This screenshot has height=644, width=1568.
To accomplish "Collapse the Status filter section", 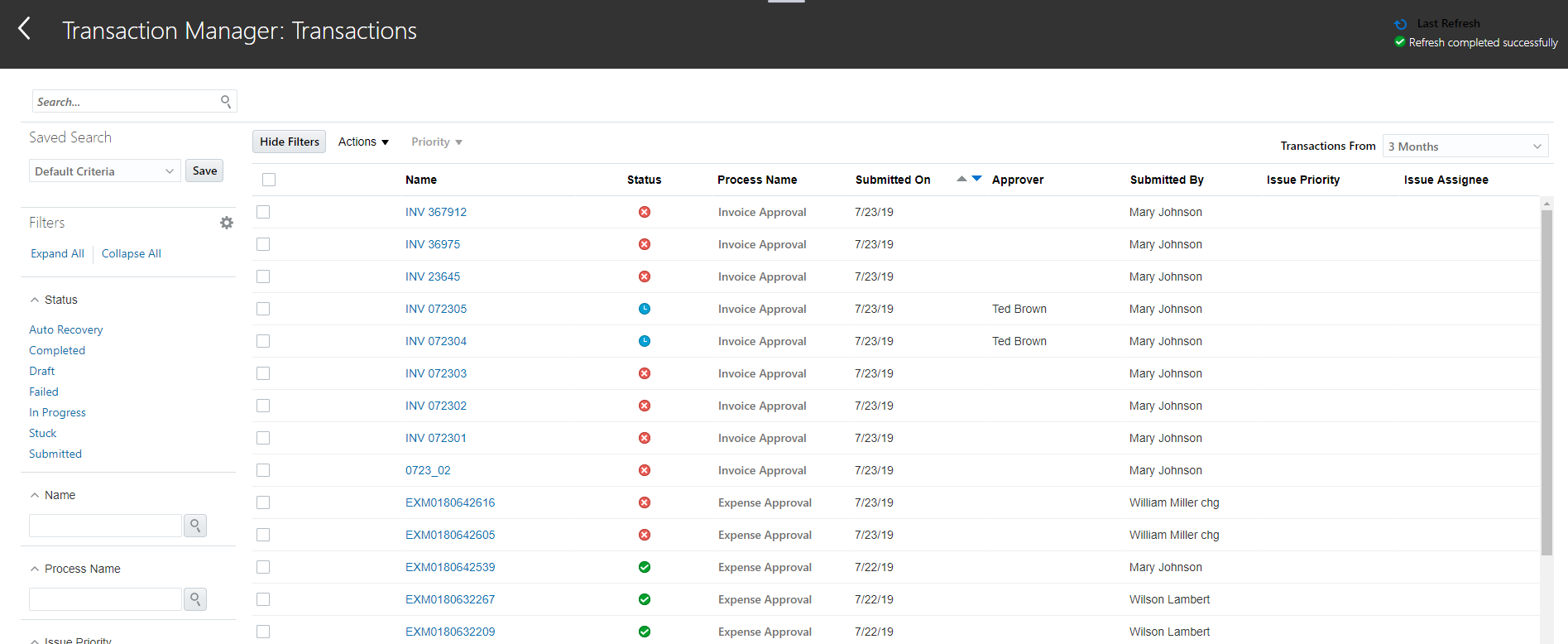I will [35, 300].
